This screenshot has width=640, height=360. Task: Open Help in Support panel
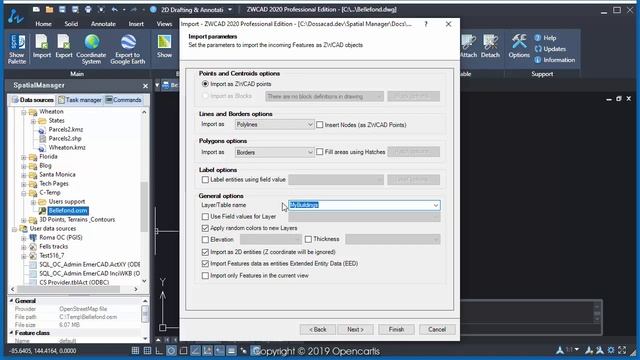tap(545, 38)
